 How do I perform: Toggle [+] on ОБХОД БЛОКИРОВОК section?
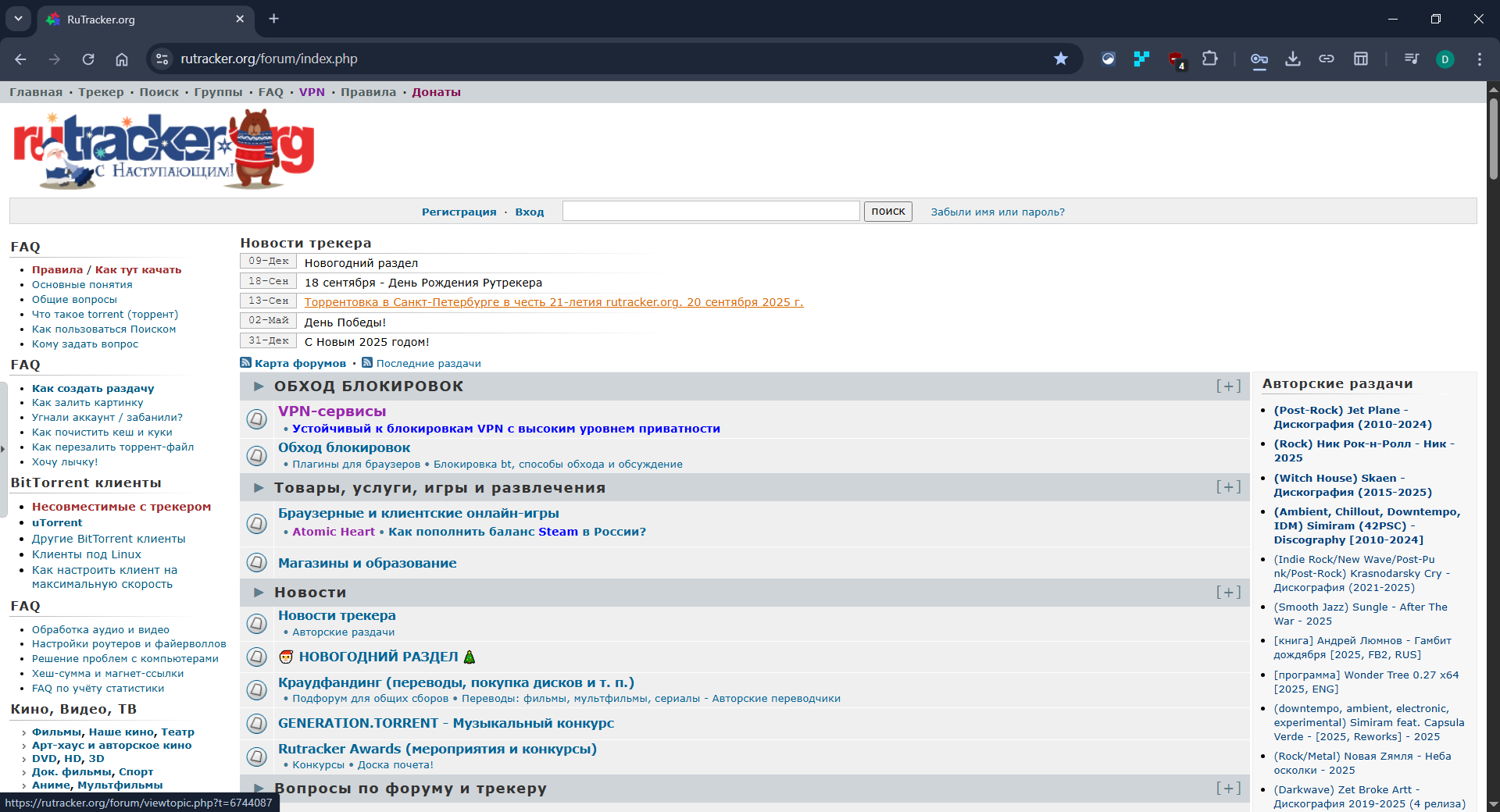tap(1227, 386)
